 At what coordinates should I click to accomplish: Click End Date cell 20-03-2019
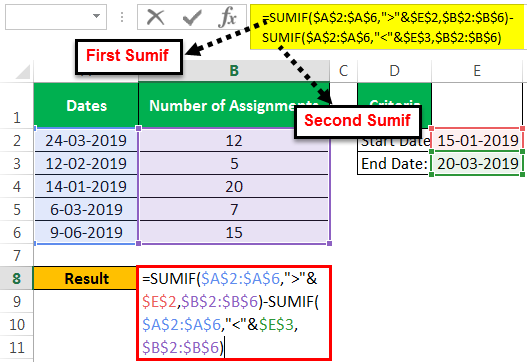pos(477,163)
